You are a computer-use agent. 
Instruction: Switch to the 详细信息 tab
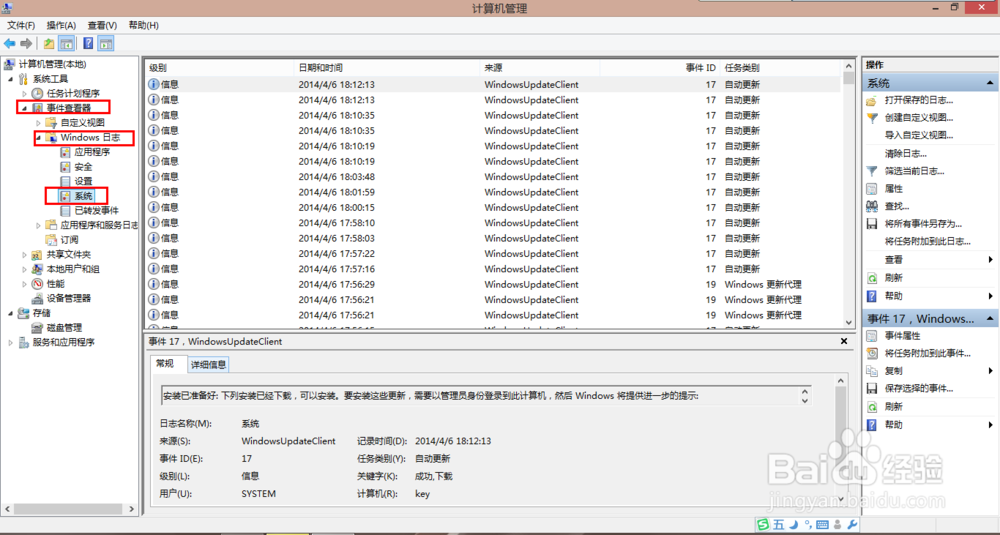click(209, 364)
